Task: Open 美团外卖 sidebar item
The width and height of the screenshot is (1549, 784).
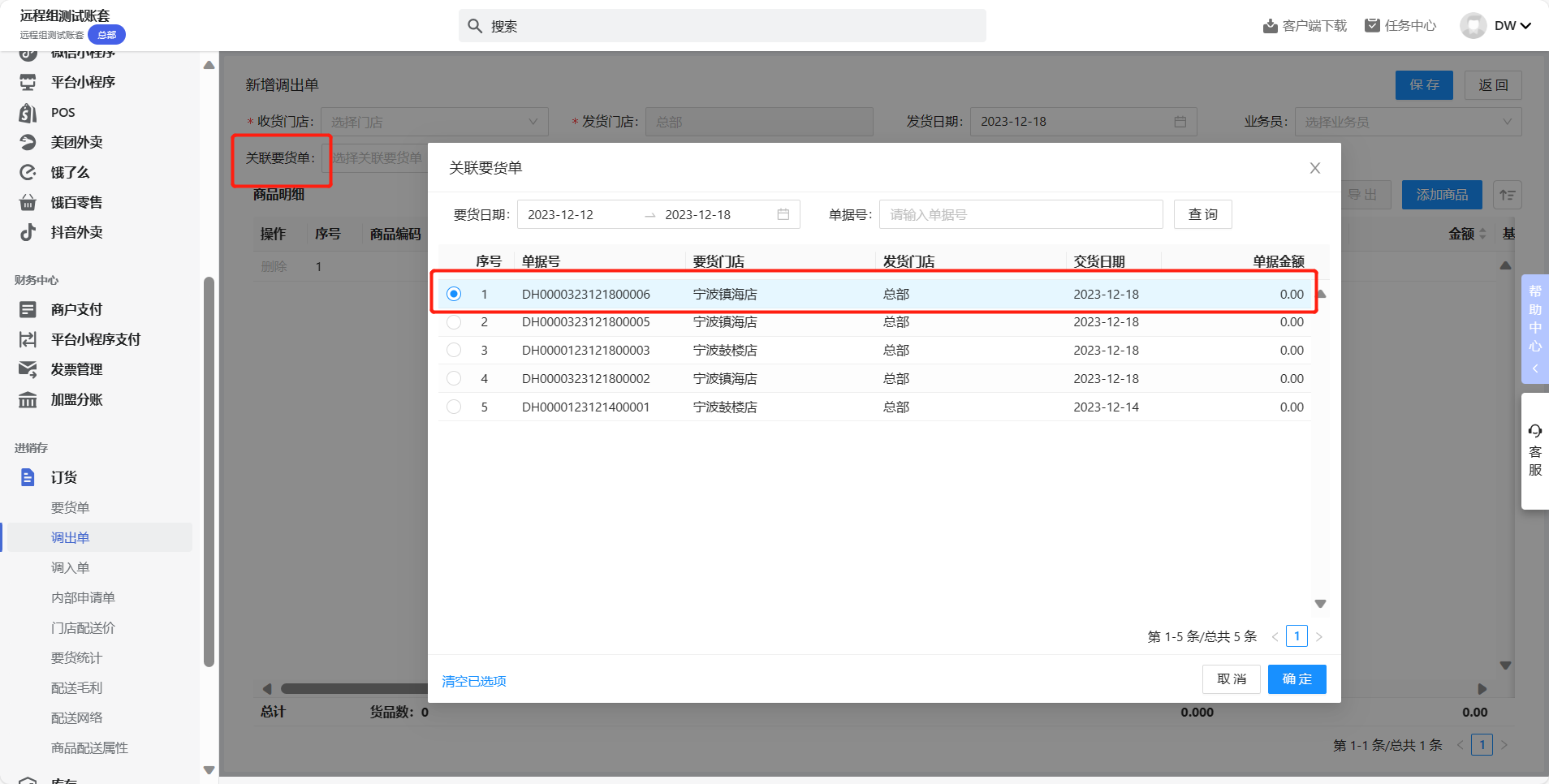Action: point(76,142)
